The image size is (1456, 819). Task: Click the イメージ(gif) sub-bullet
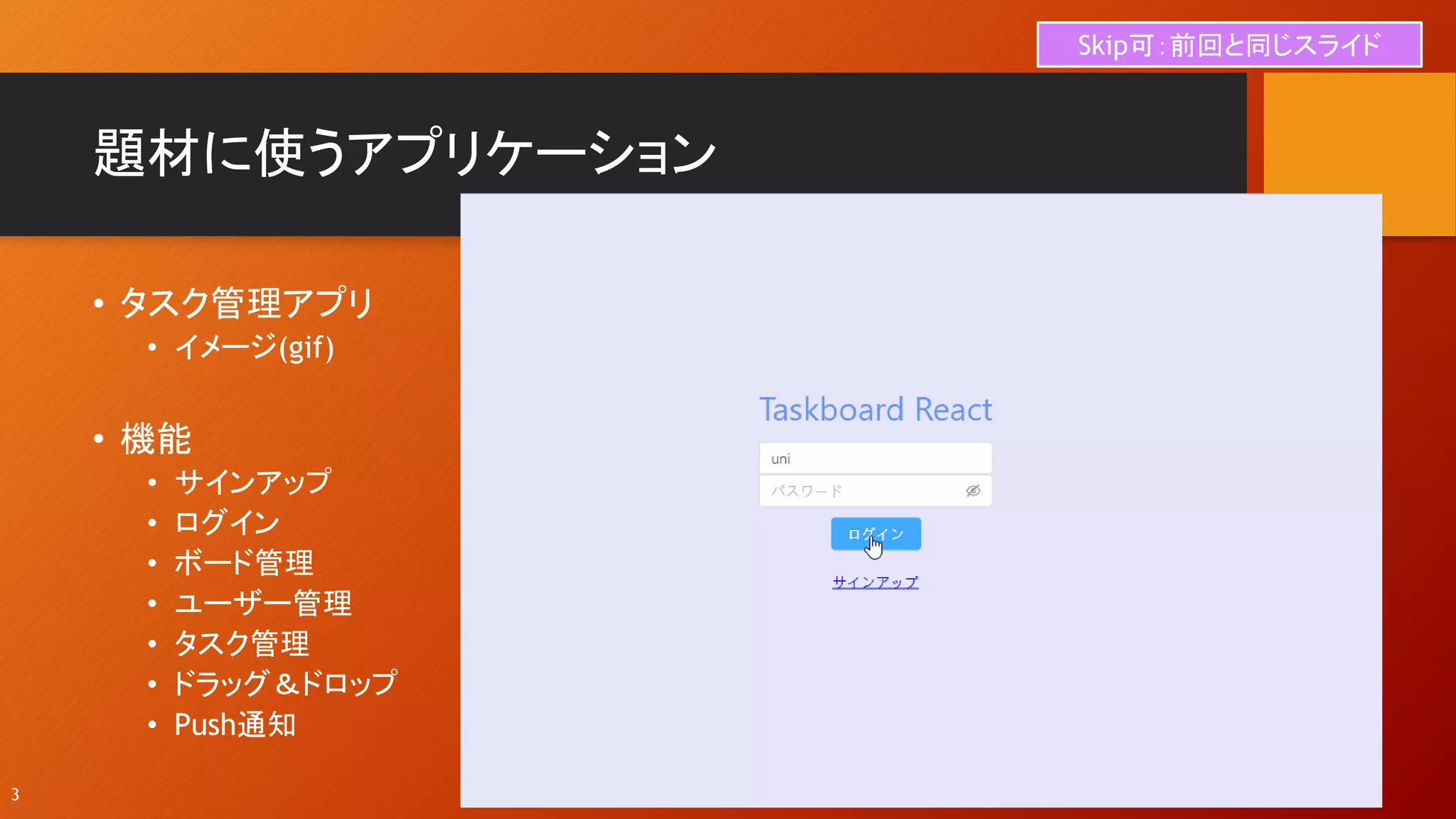(255, 348)
